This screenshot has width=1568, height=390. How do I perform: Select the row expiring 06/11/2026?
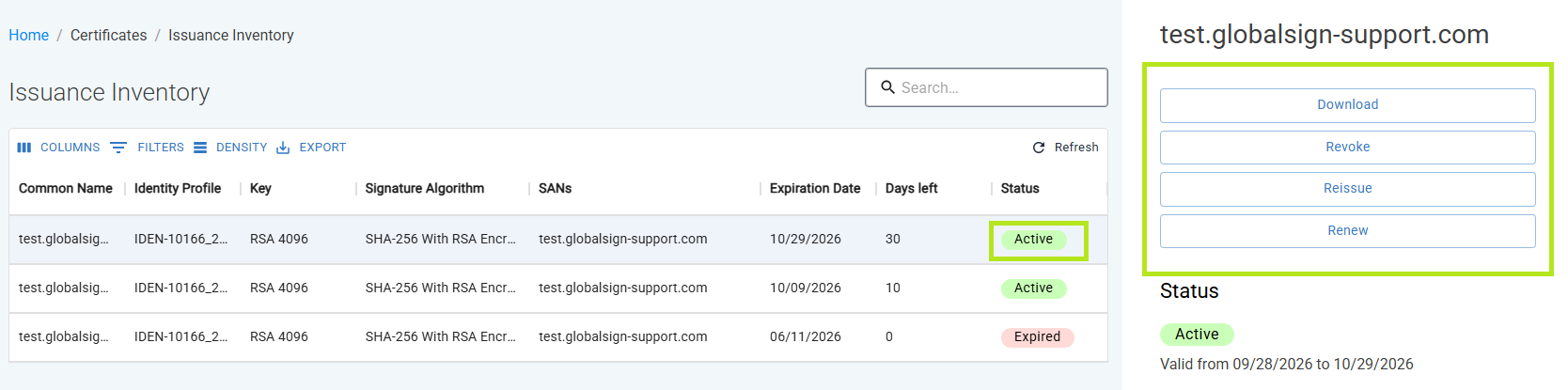point(558,337)
